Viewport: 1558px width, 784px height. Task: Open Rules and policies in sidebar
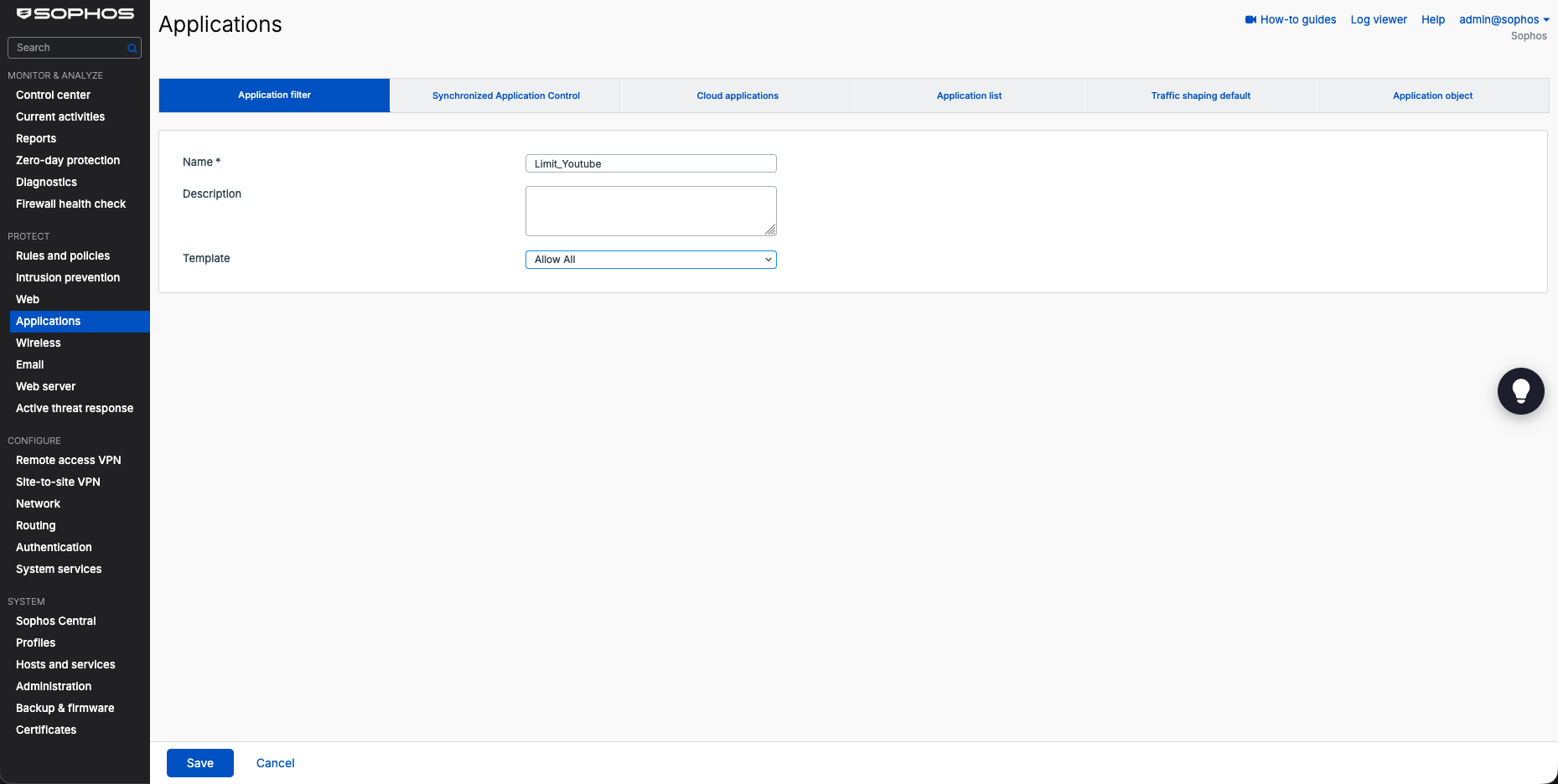tap(63, 256)
